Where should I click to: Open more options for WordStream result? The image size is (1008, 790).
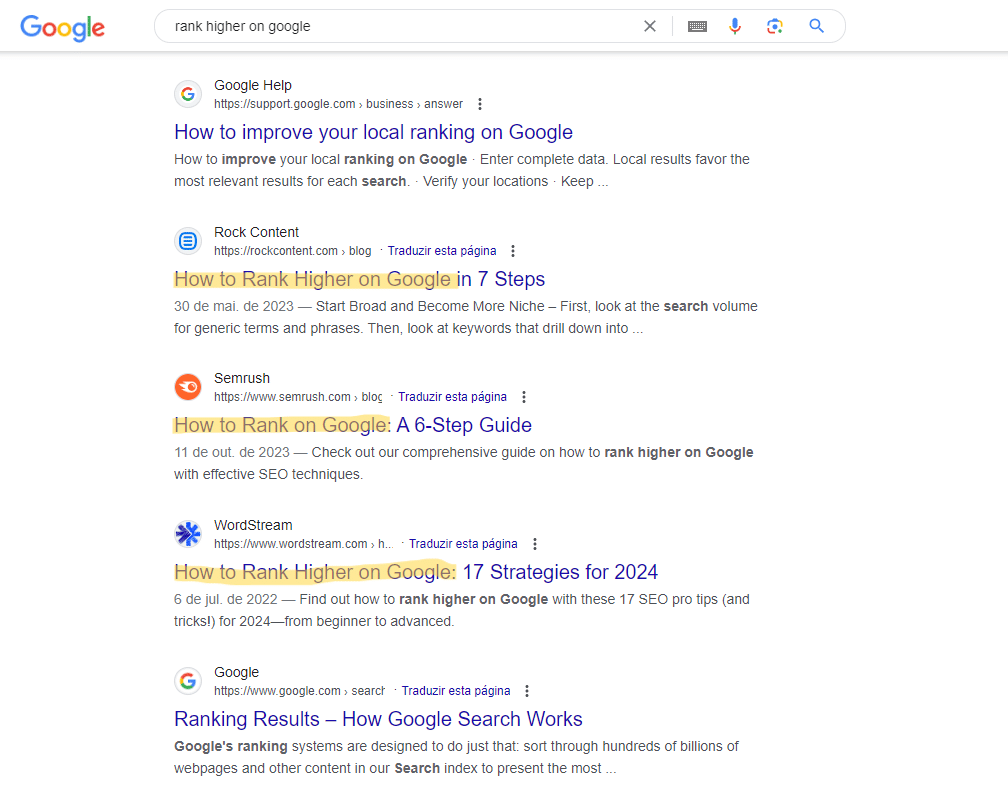[x=535, y=544]
